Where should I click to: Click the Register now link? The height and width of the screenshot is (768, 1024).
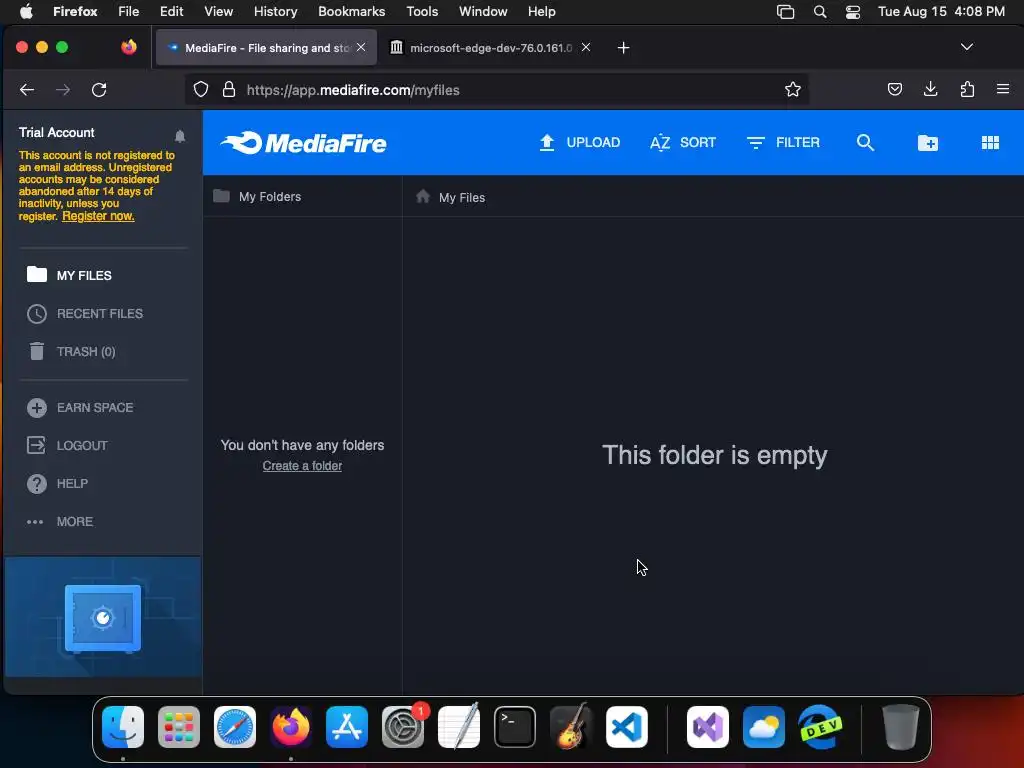[x=98, y=216]
